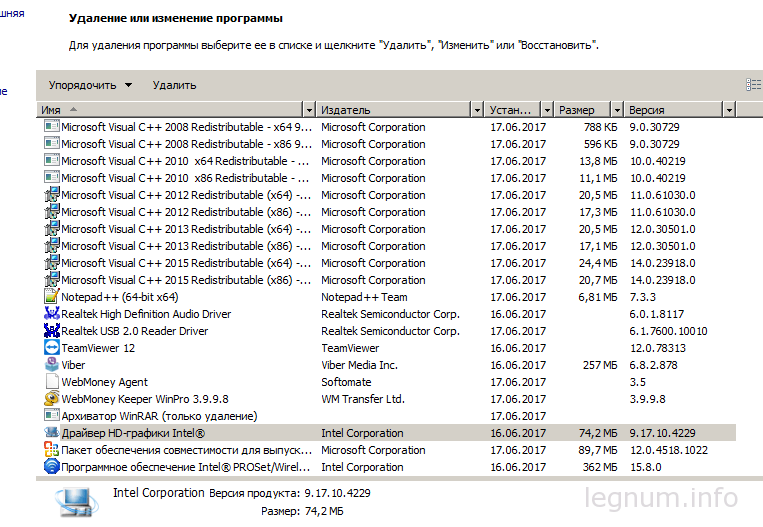Click the Notepad++ program icon
Viewport: 763px width, 527px height.
pos(52,297)
